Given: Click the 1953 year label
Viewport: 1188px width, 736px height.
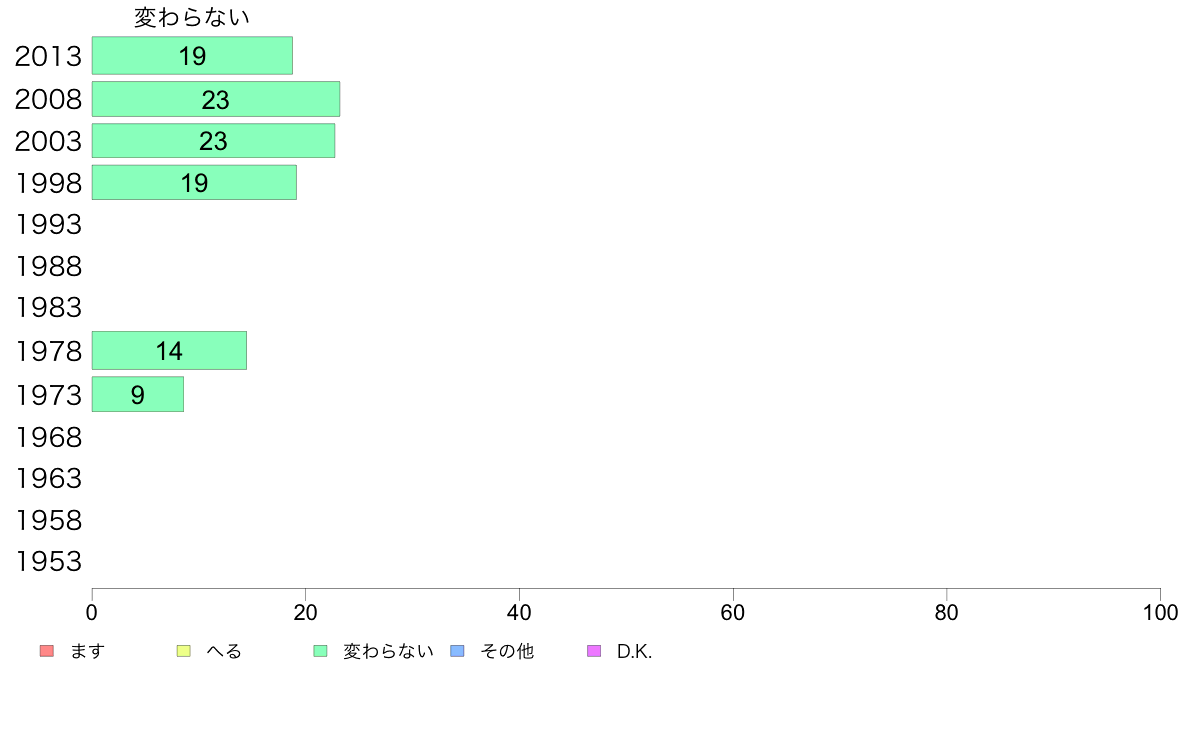Looking at the screenshot, I should click(48, 562).
